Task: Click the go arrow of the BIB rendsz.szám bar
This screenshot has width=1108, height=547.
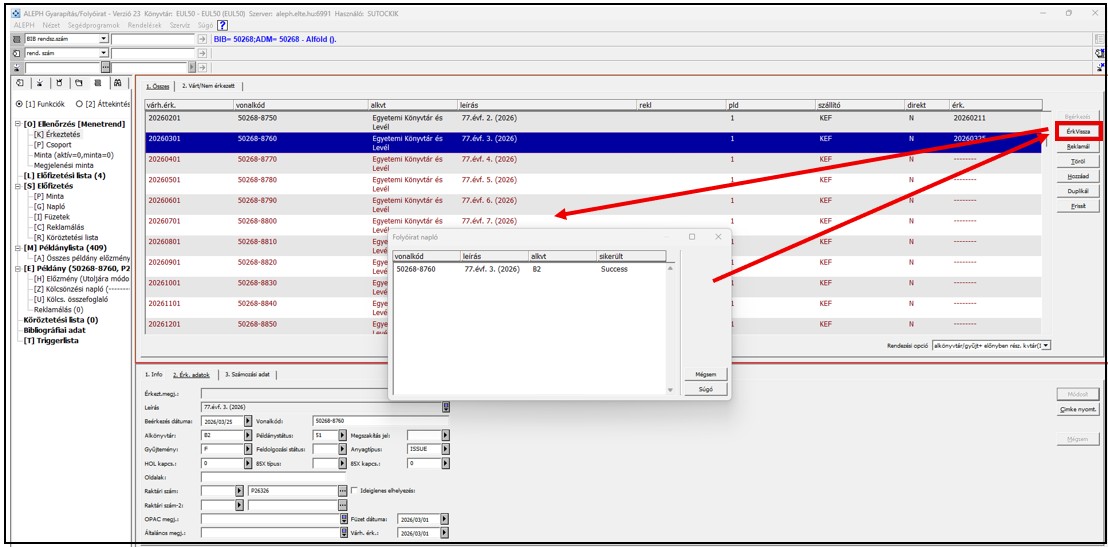Action: coord(201,39)
